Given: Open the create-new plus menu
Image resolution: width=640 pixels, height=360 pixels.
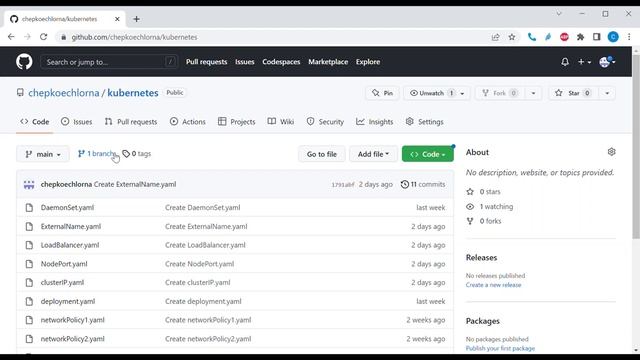Looking at the screenshot, I should (584, 62).
